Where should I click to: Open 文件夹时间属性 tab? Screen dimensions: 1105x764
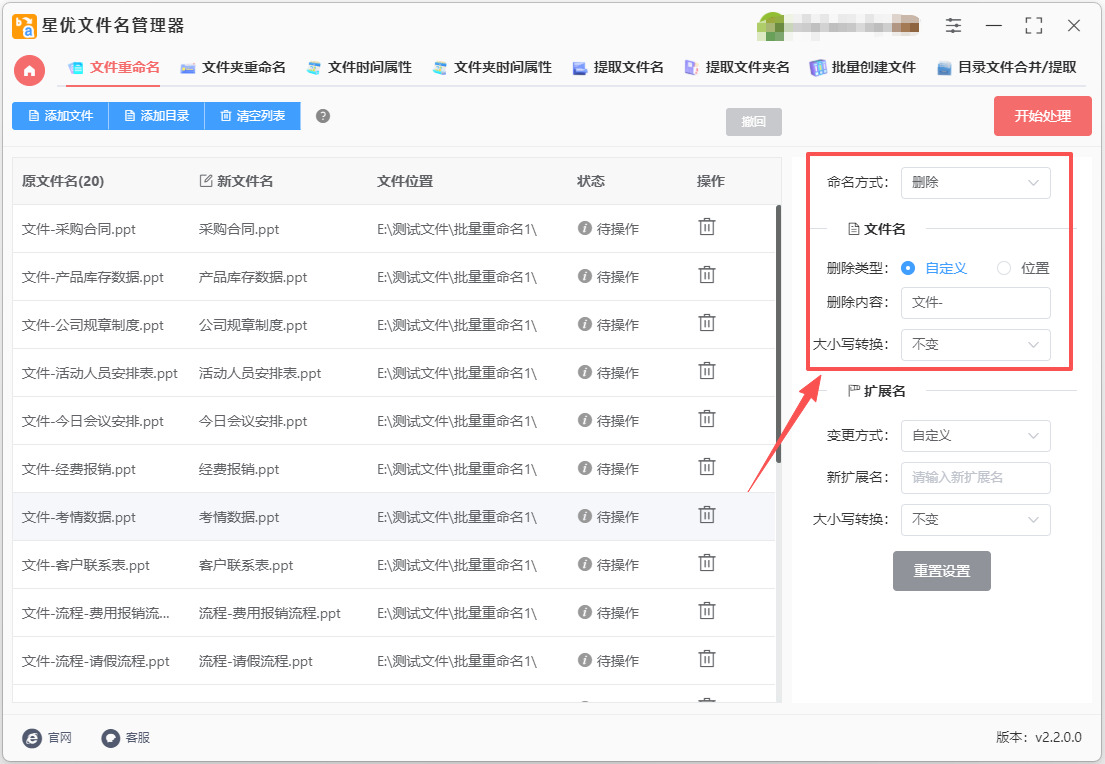tap(492, 68)
